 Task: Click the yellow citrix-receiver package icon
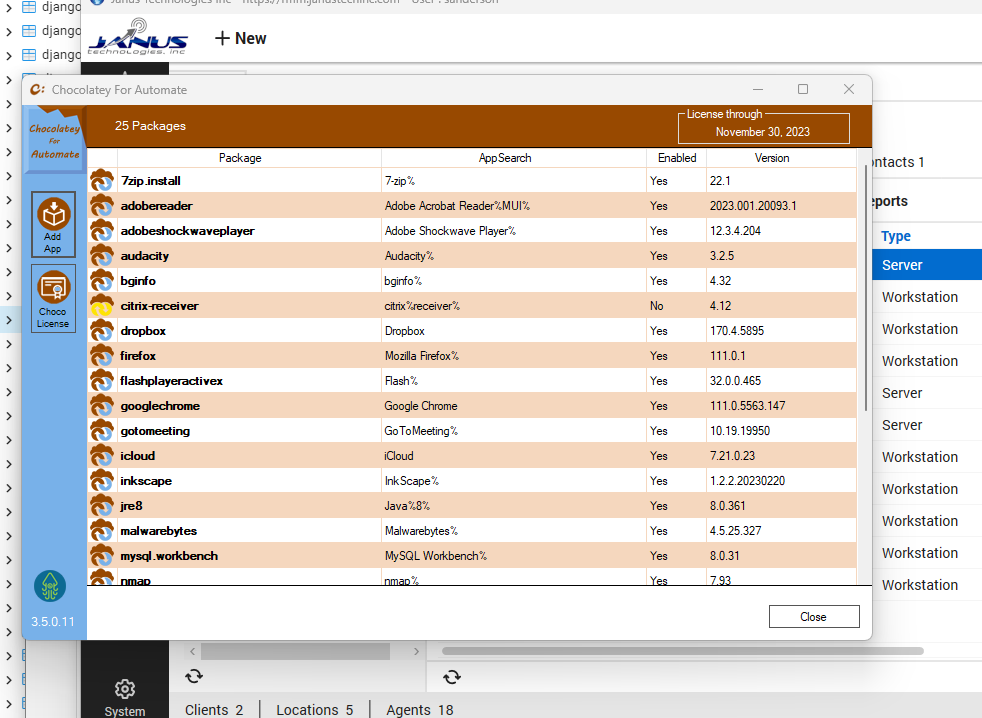101,306
